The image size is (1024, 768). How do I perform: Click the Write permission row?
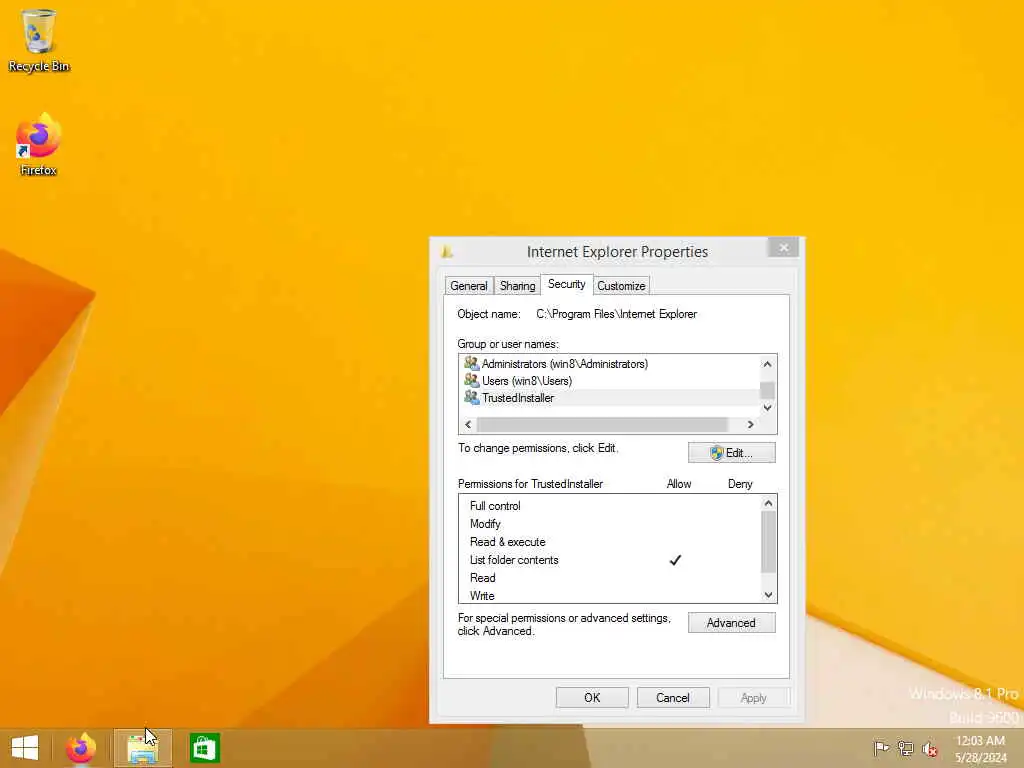coord(609,596)
